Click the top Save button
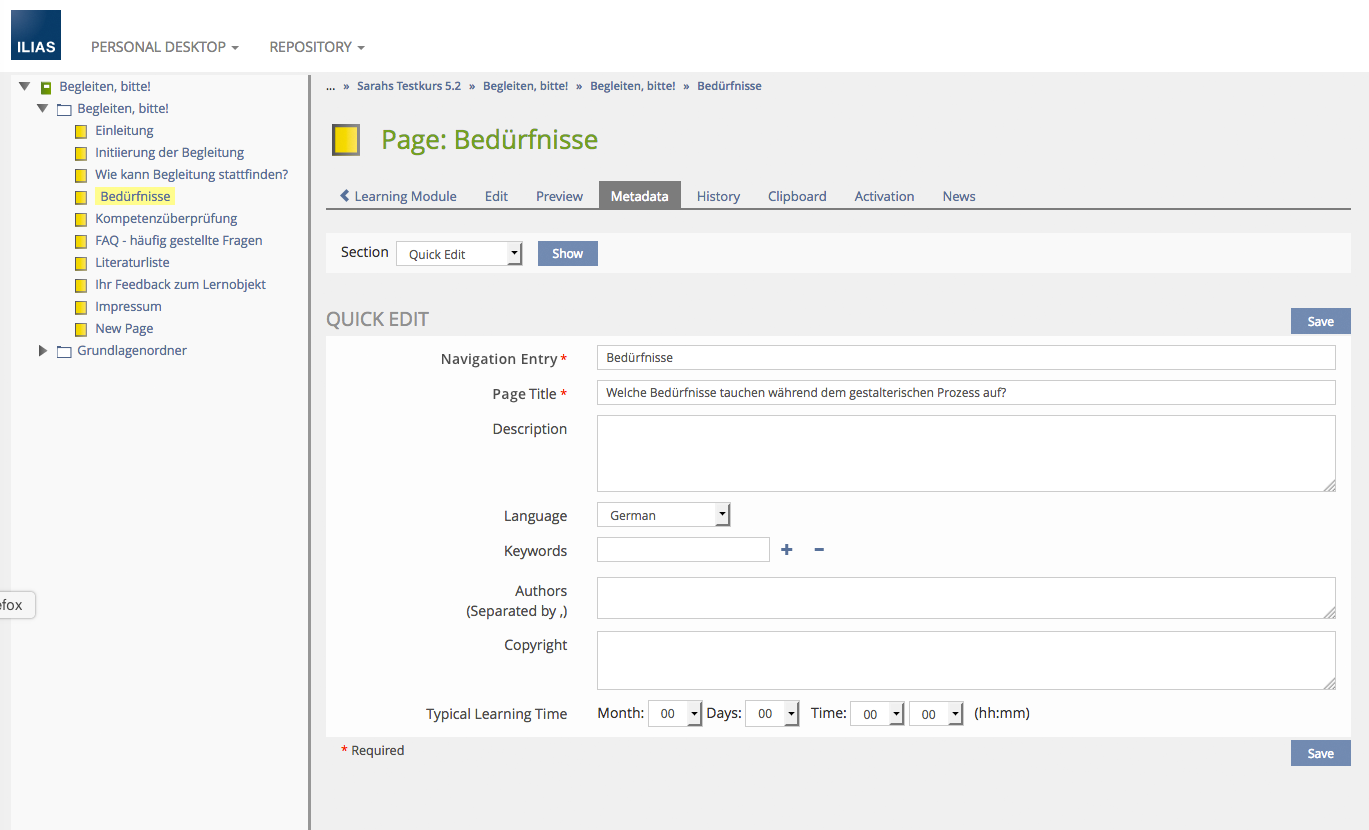The image size is (1369, 830). pyautogui.click(x=1320, y=321)
